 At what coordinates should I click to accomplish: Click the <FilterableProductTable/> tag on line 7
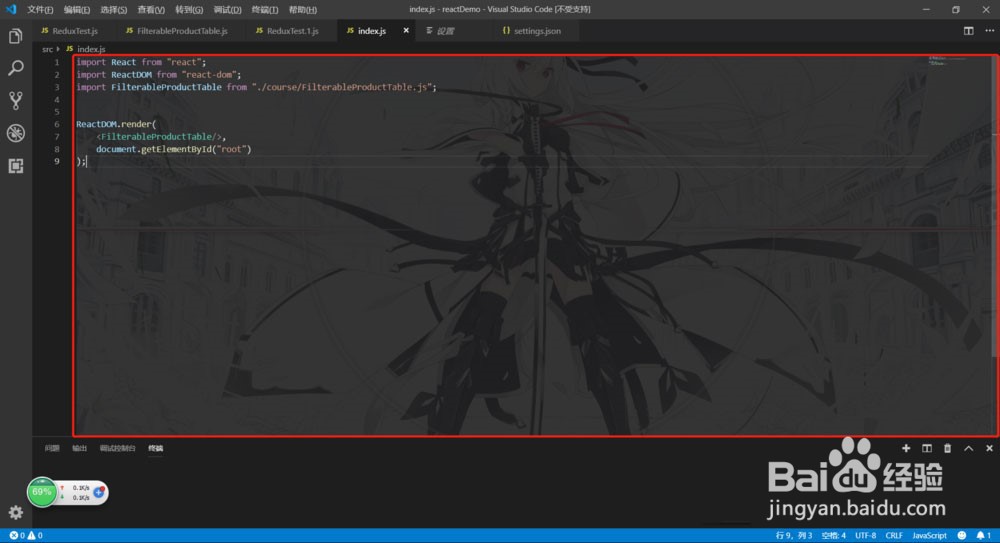(x=158, y=137)
